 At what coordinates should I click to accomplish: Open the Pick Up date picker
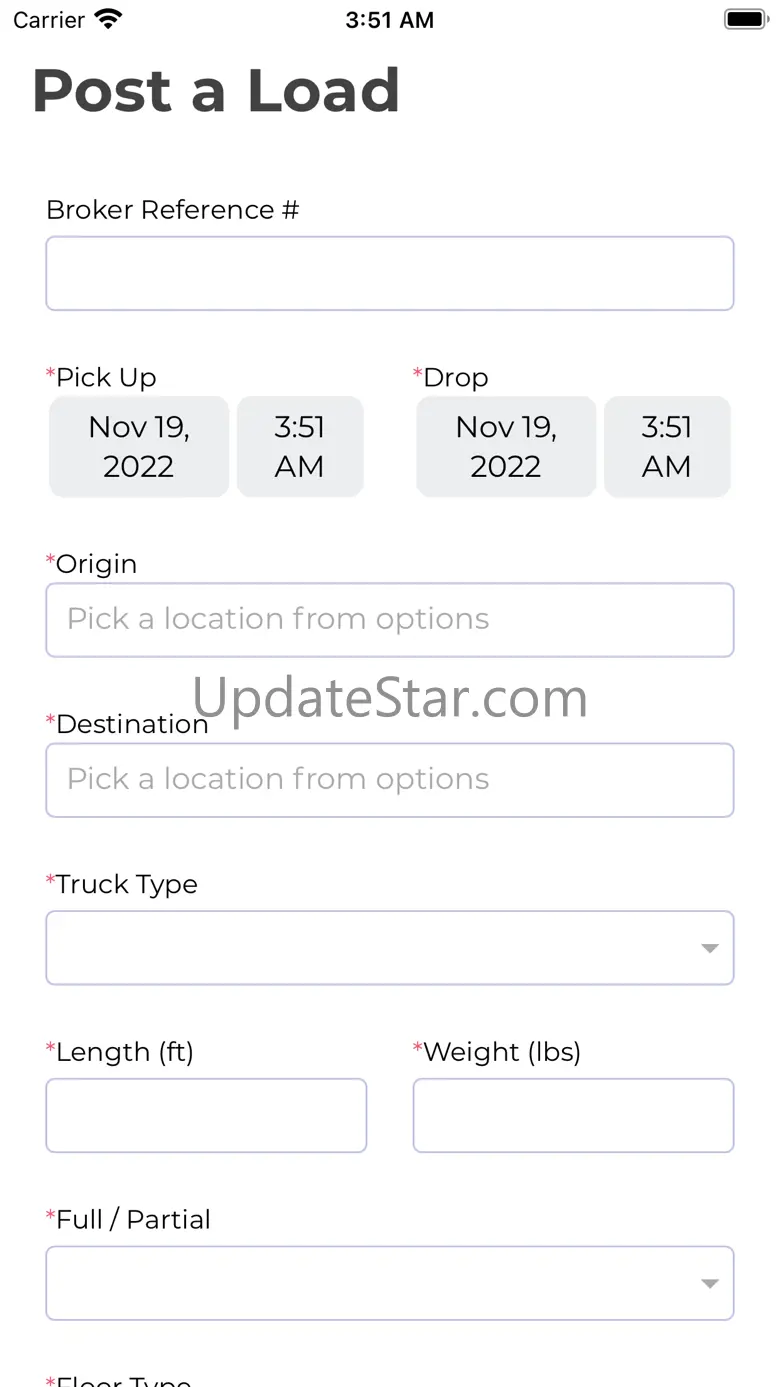pos(139,447)
